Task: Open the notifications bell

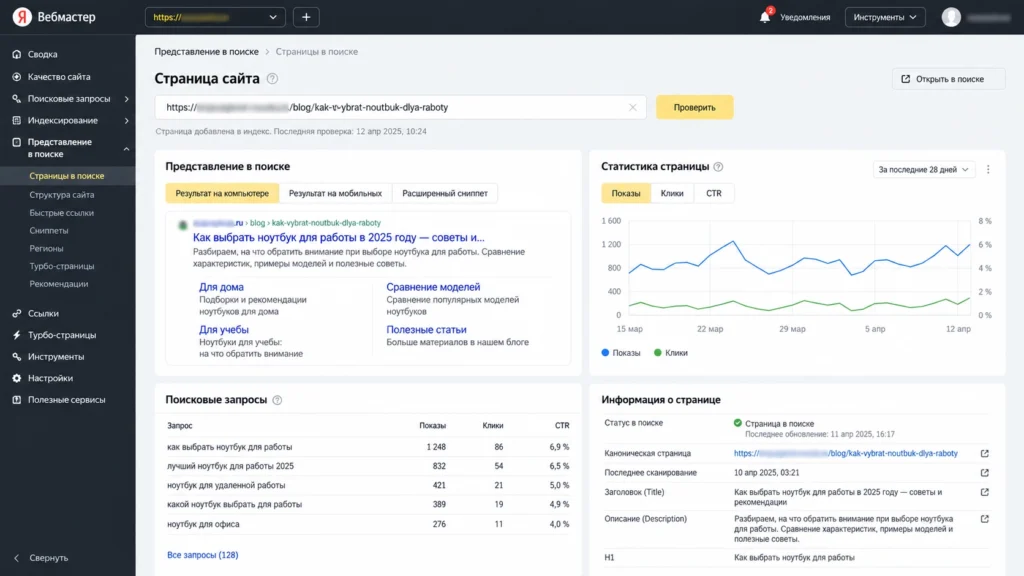Action: (765, 16)
